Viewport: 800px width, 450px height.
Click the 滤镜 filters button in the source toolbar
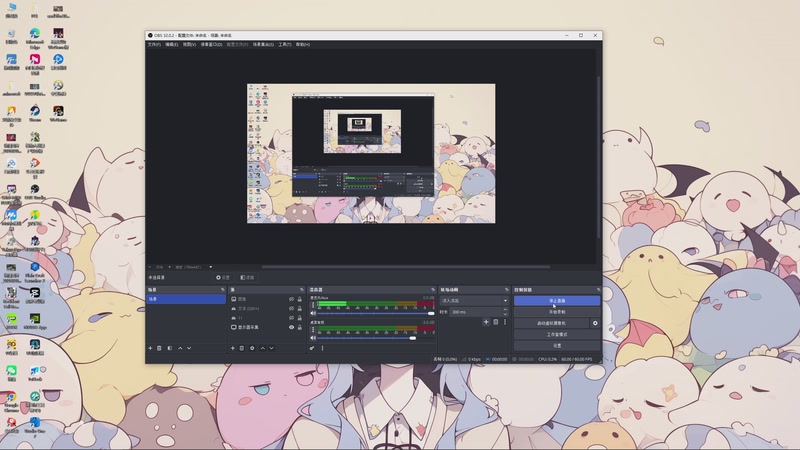[247, 278]
